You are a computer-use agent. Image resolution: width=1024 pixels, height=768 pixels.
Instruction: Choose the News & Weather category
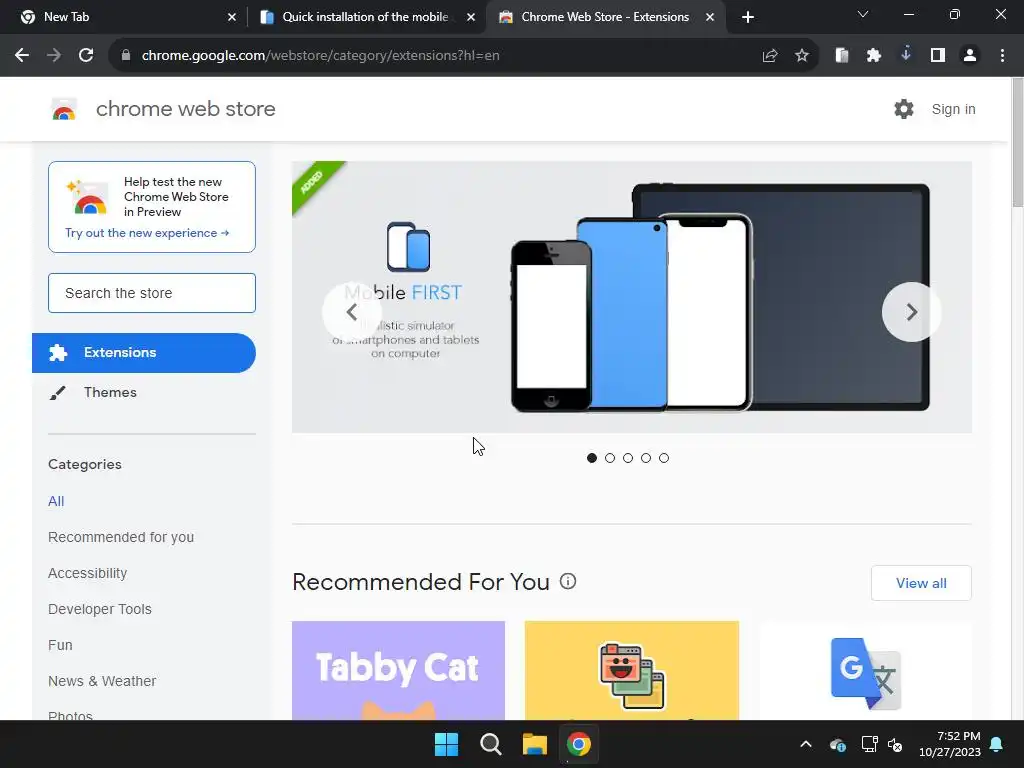pyautogui.click(x=102, y=680)
